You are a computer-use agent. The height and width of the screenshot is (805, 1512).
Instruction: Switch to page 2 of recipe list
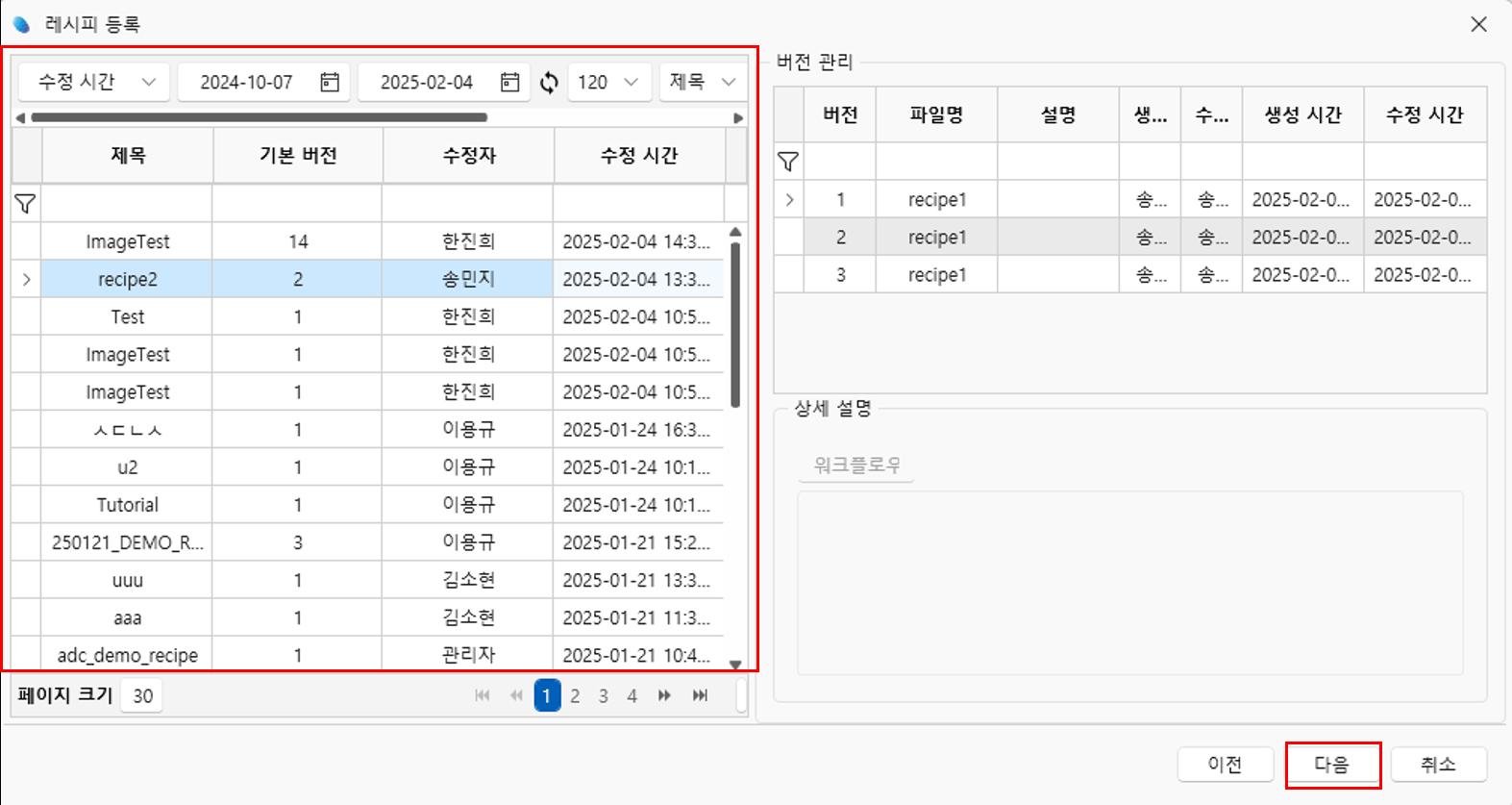[x=575, y=695]
